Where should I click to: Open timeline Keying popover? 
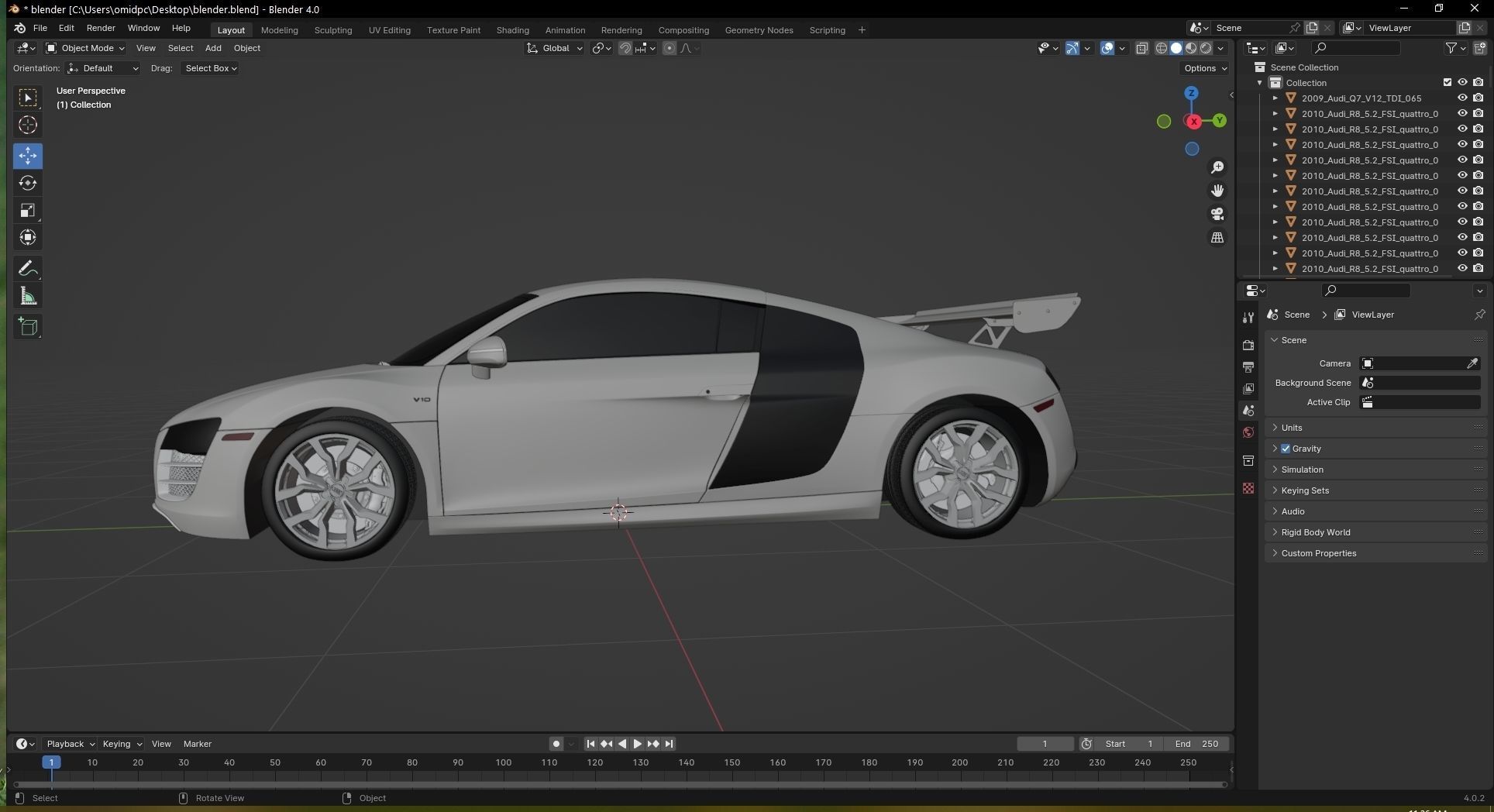[122, 744]
